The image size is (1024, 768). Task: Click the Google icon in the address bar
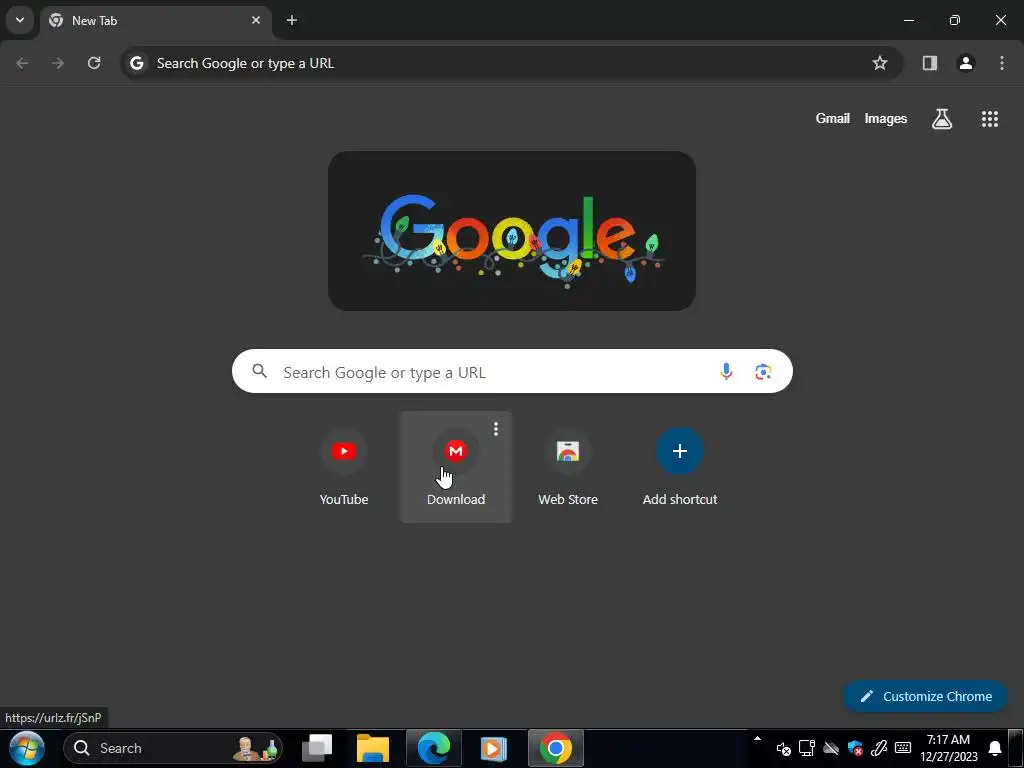[136, 63]
